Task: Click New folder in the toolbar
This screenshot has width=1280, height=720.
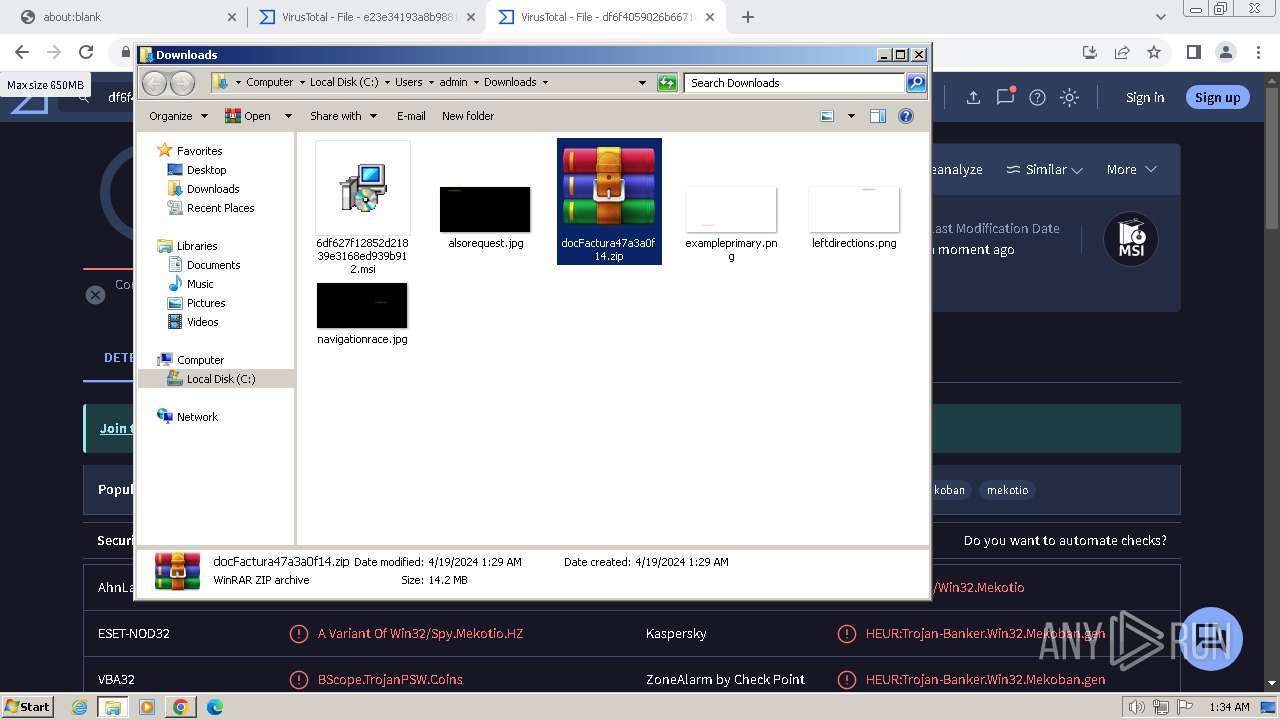Action: tap(468, 116)
